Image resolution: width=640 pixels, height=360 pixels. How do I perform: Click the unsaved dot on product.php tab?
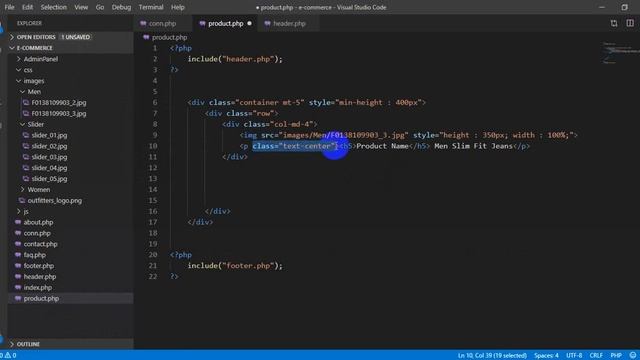point(249,24)
